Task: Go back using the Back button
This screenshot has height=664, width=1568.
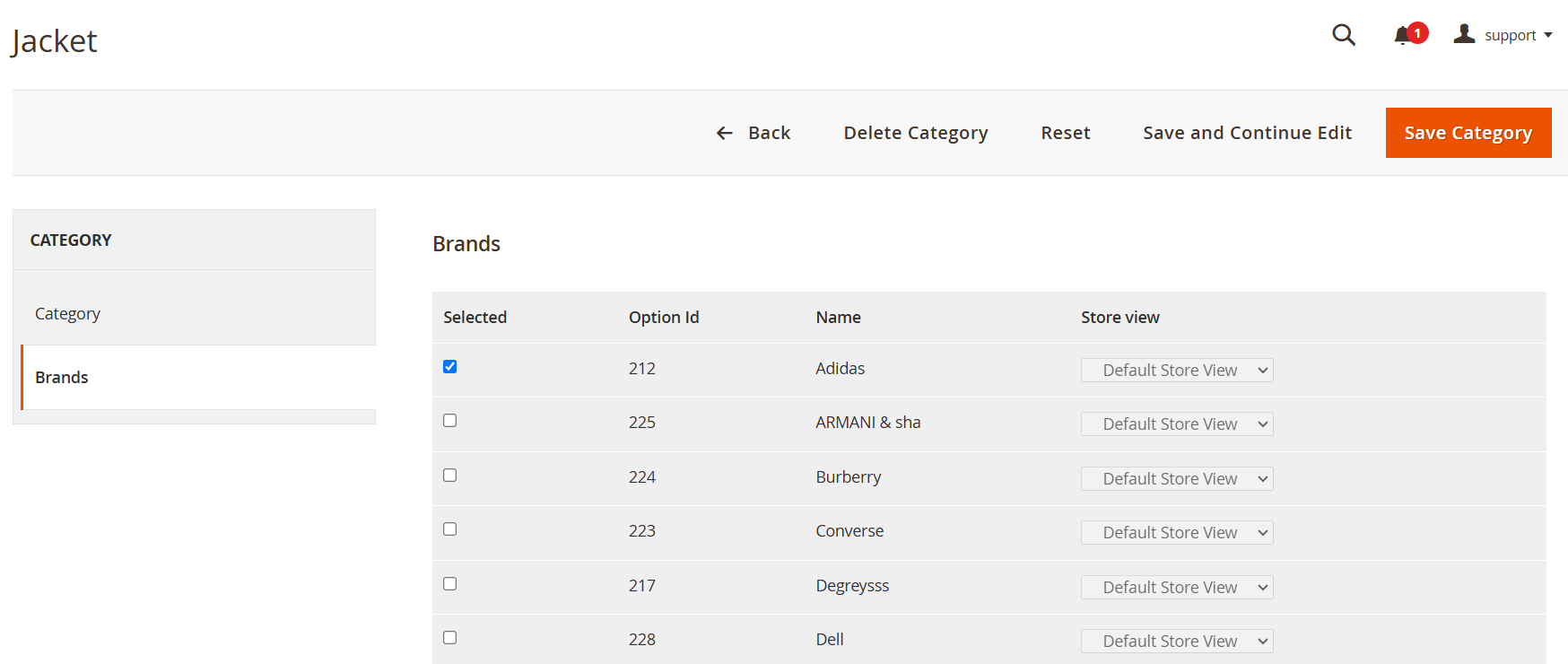Action: coord(754,133)
